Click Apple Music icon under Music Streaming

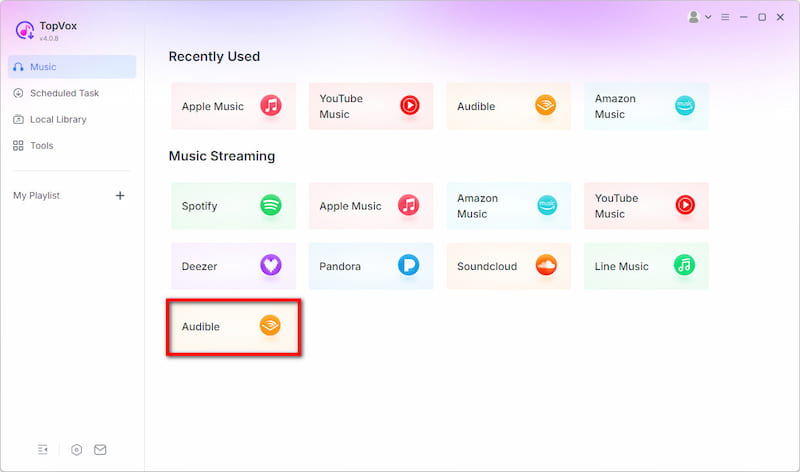409,205
